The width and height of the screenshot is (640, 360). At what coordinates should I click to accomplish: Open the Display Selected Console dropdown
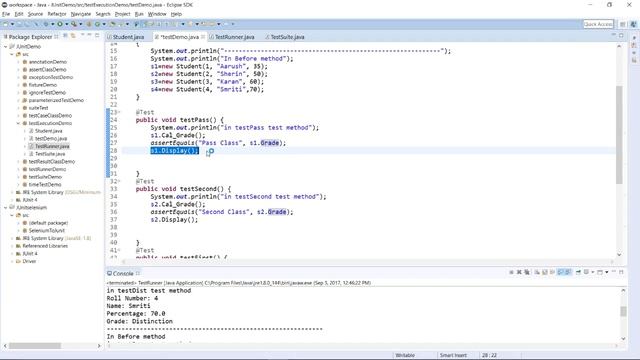[593, 272]
